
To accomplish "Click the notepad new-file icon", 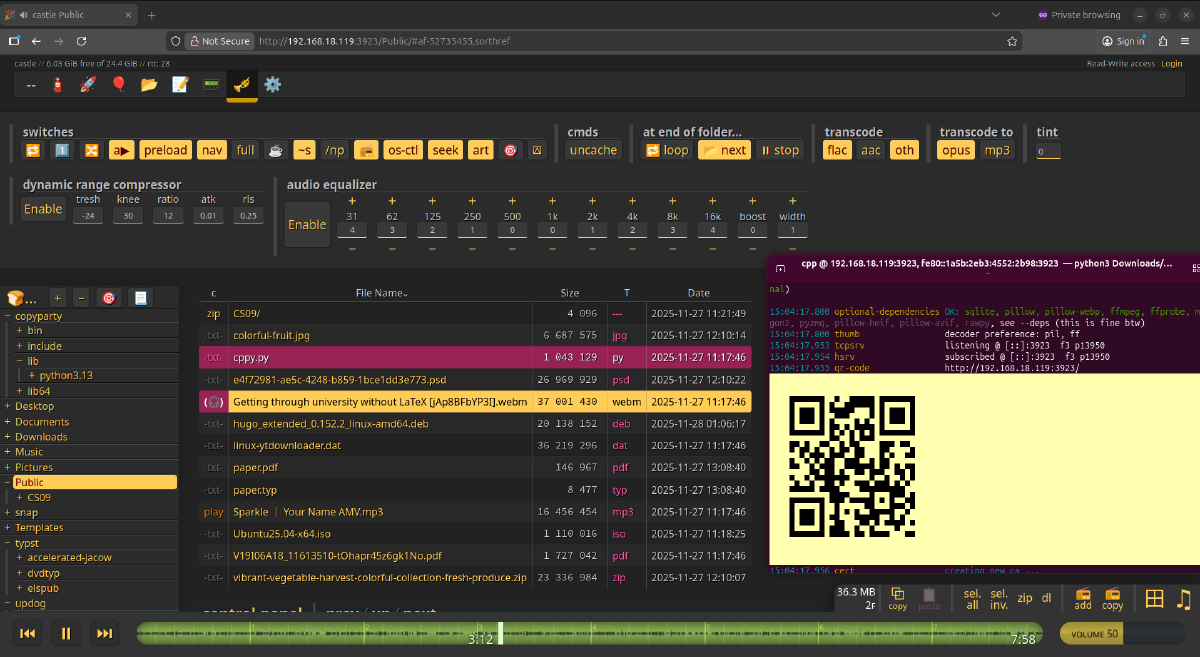I will (180, 85).
